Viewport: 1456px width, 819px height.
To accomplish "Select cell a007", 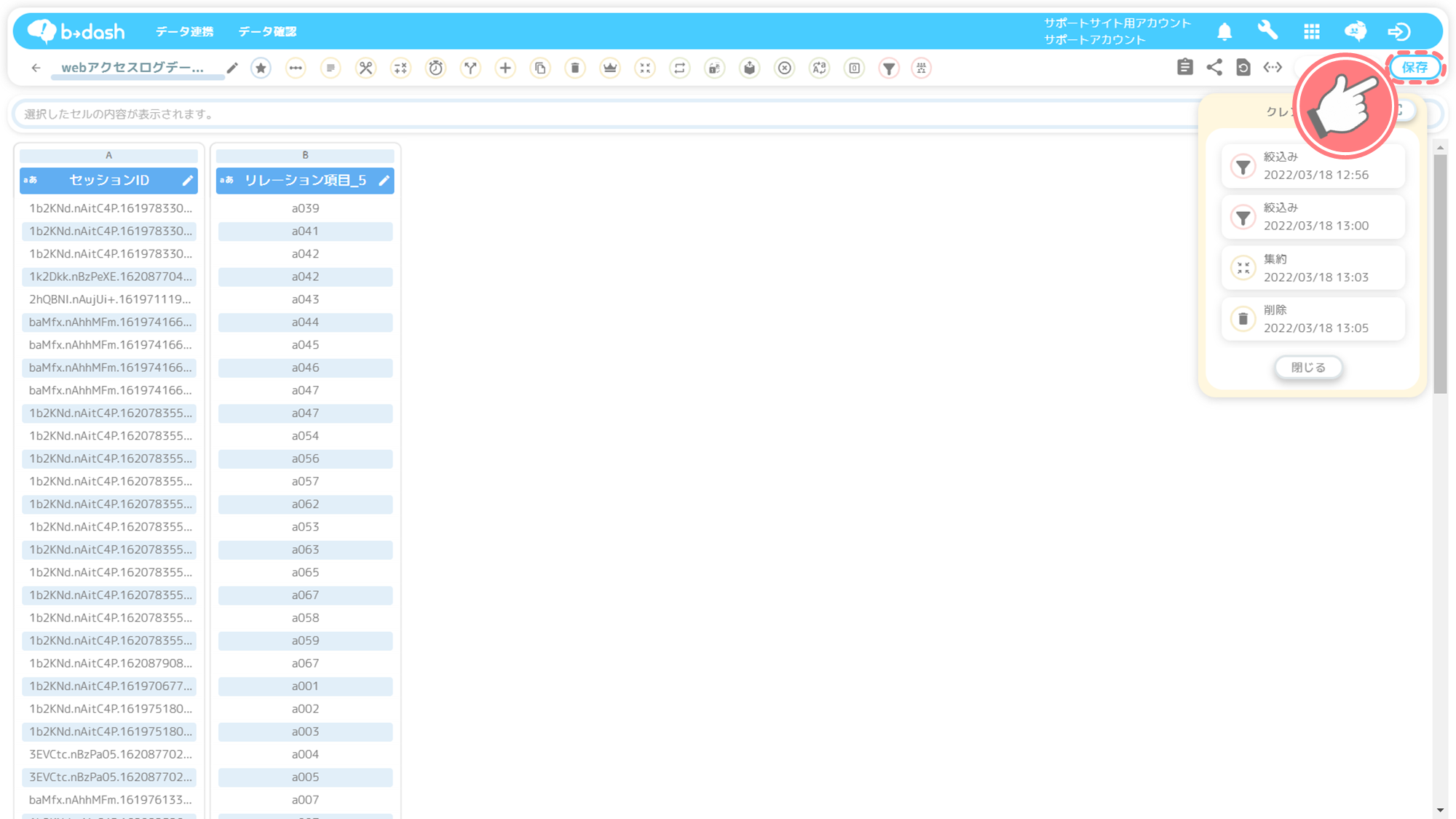I will [x=305, y=799].
